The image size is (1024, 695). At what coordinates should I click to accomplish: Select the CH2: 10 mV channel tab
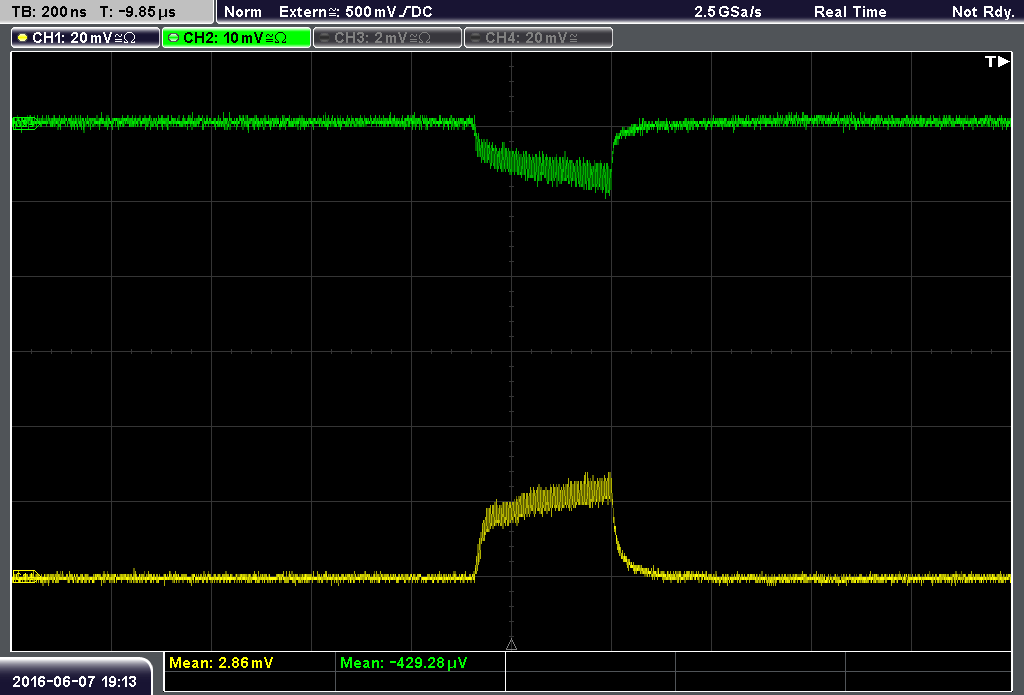(x=236, y=38)
